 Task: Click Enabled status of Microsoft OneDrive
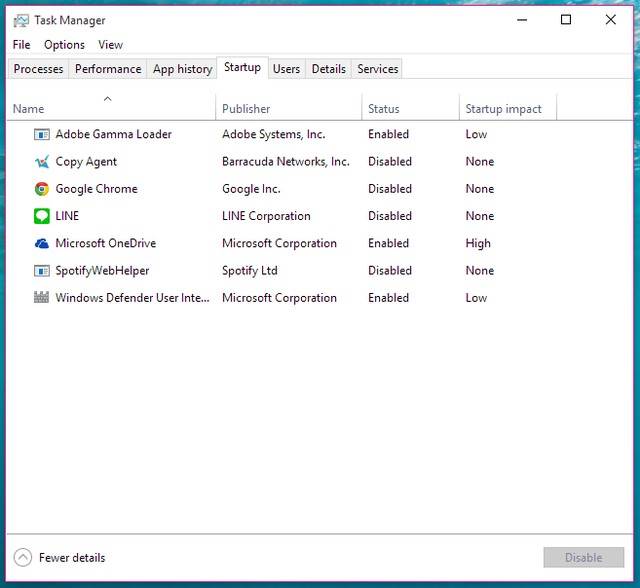(x=388, y=243)
